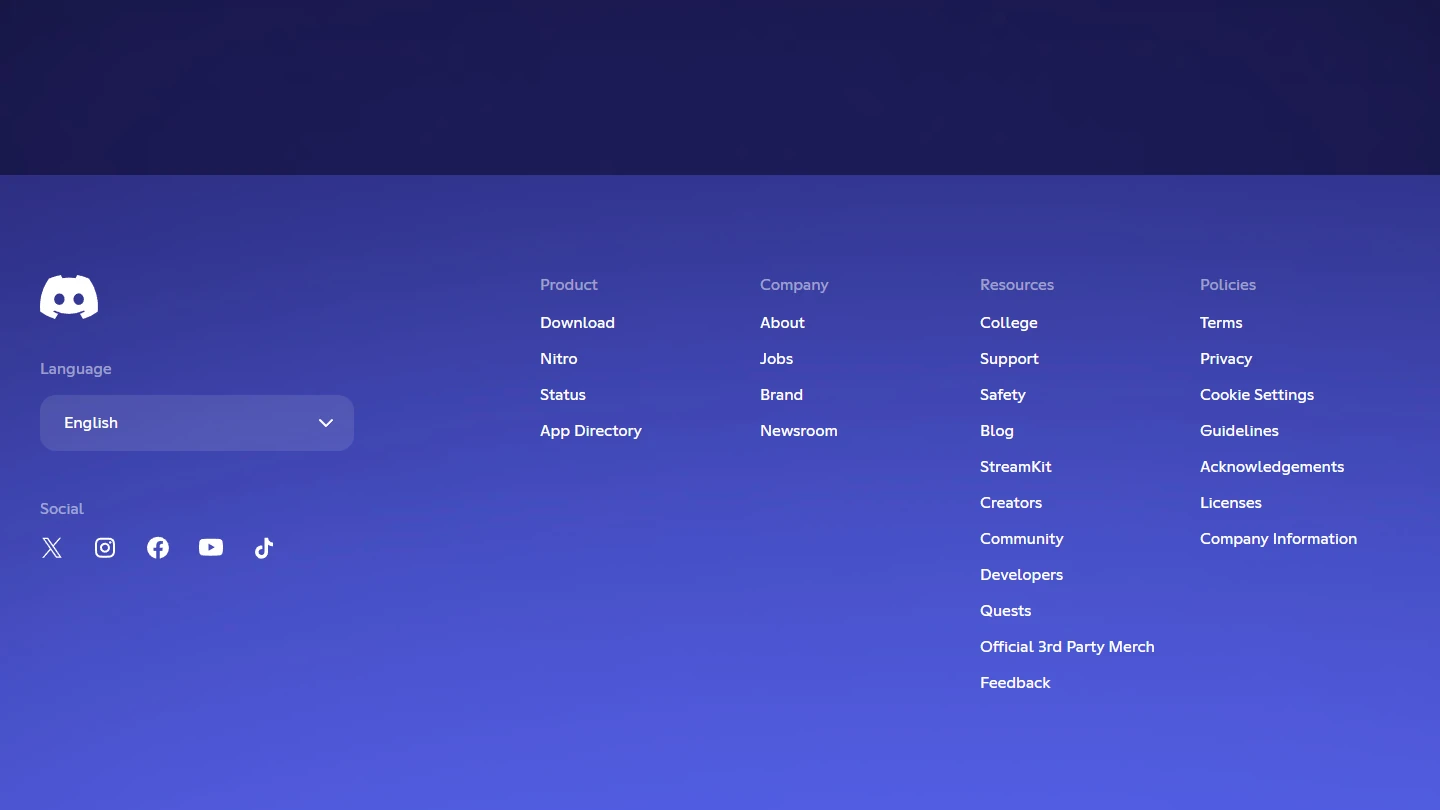Image resolution: width=1440 pixels, height=810 pixels.
Task: View the Company Information page
Action: pos(1278,539)
